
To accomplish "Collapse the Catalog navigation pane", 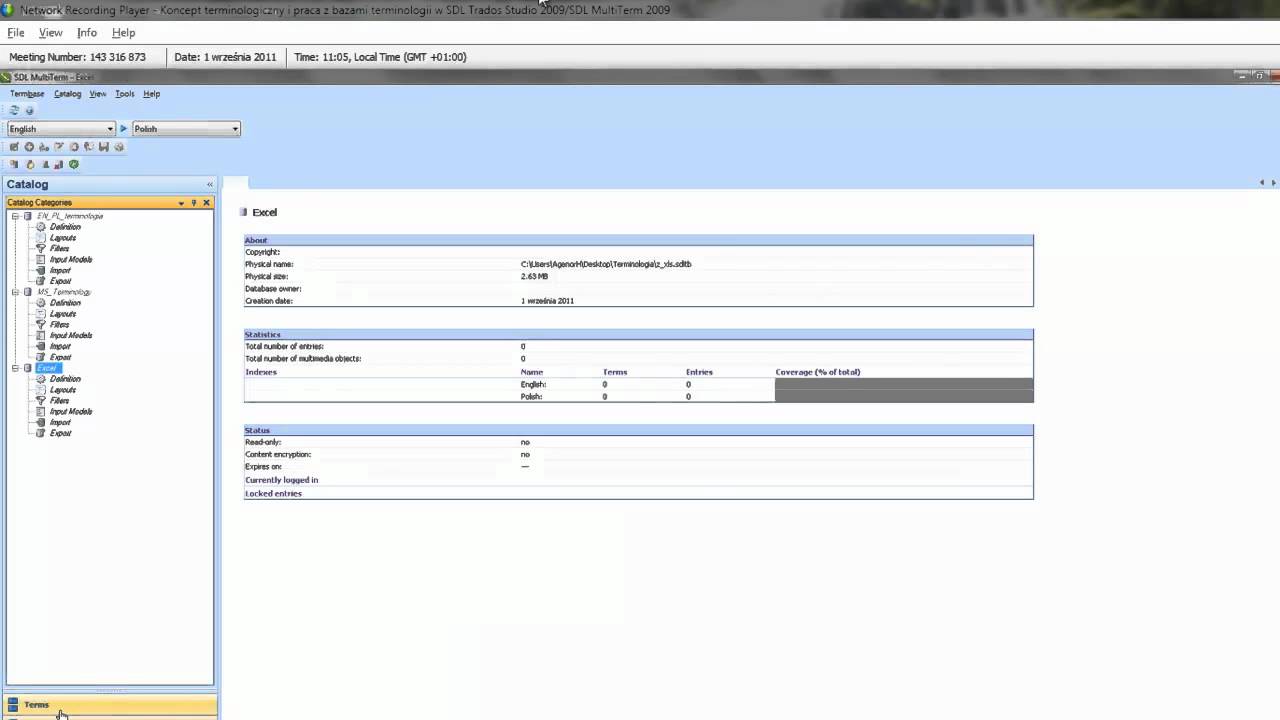I will (210, 184).
